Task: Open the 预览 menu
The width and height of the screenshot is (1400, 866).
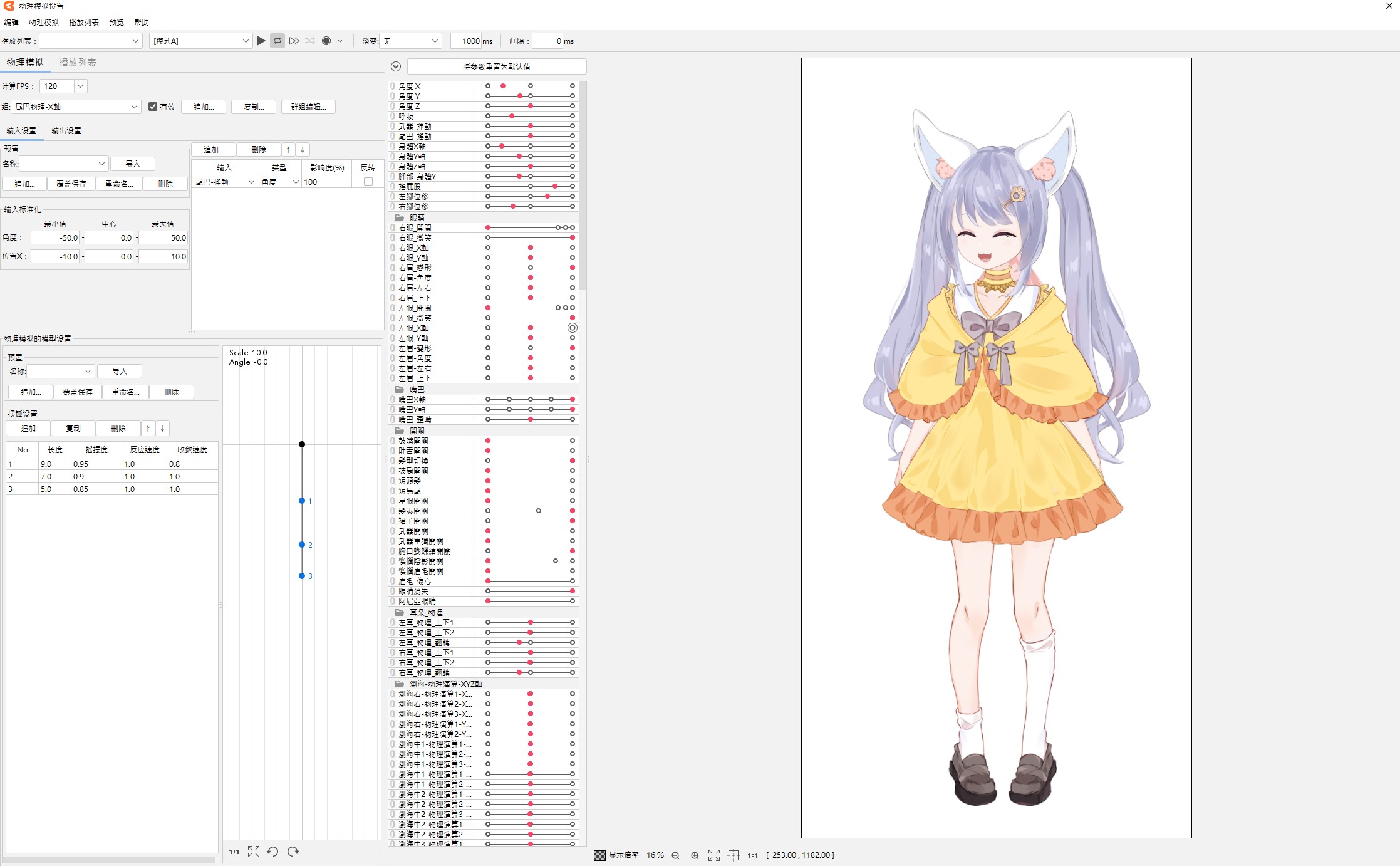Action: point(117,22)
